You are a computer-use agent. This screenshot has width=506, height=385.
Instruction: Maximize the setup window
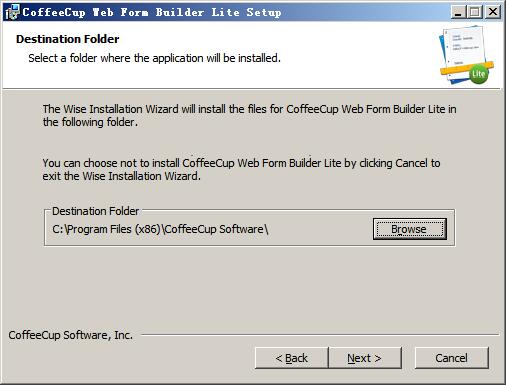coord(475,12)
